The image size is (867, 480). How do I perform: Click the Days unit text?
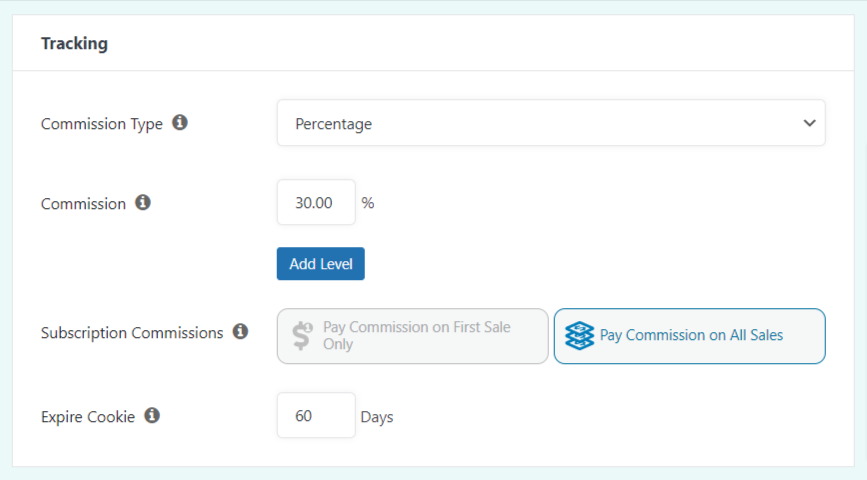[377, 417]
